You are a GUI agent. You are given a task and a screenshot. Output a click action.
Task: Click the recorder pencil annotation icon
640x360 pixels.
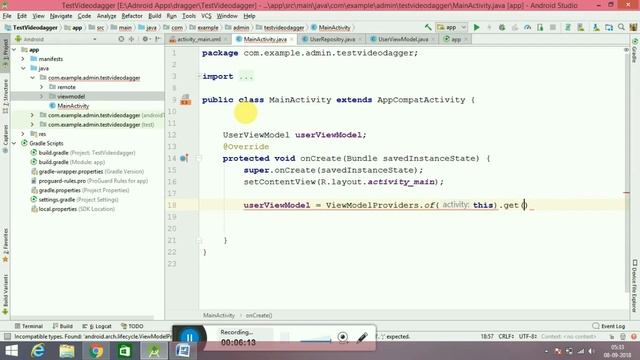point(362,337)
